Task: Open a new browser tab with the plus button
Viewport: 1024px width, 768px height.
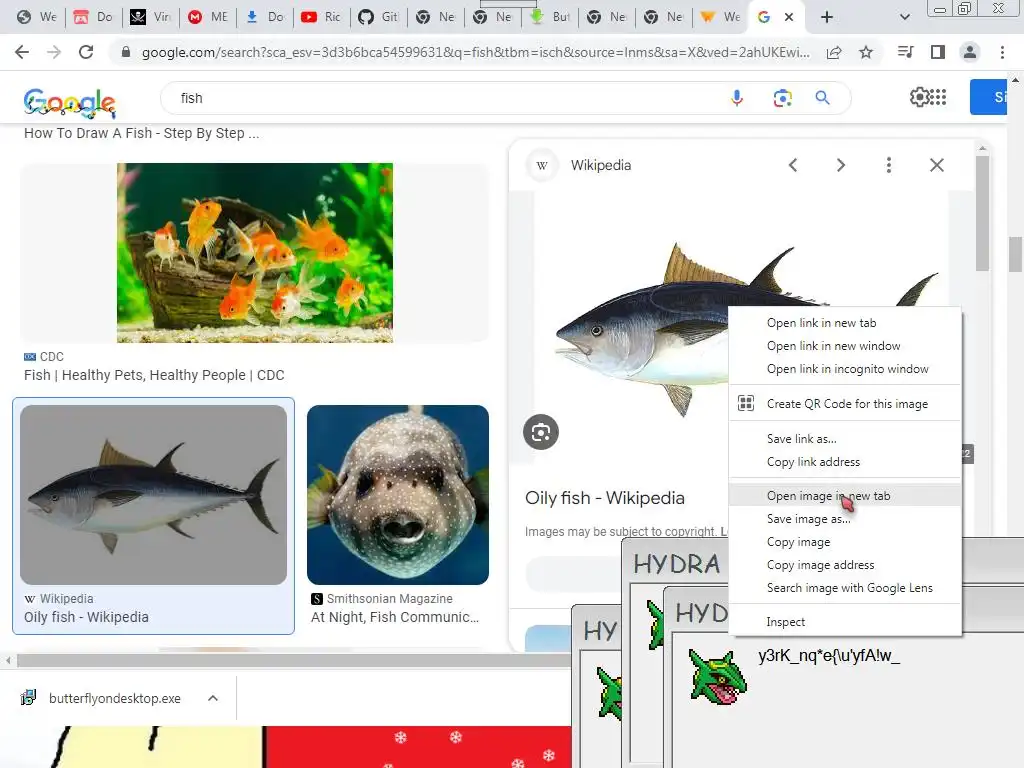Action: click(827, 17)
